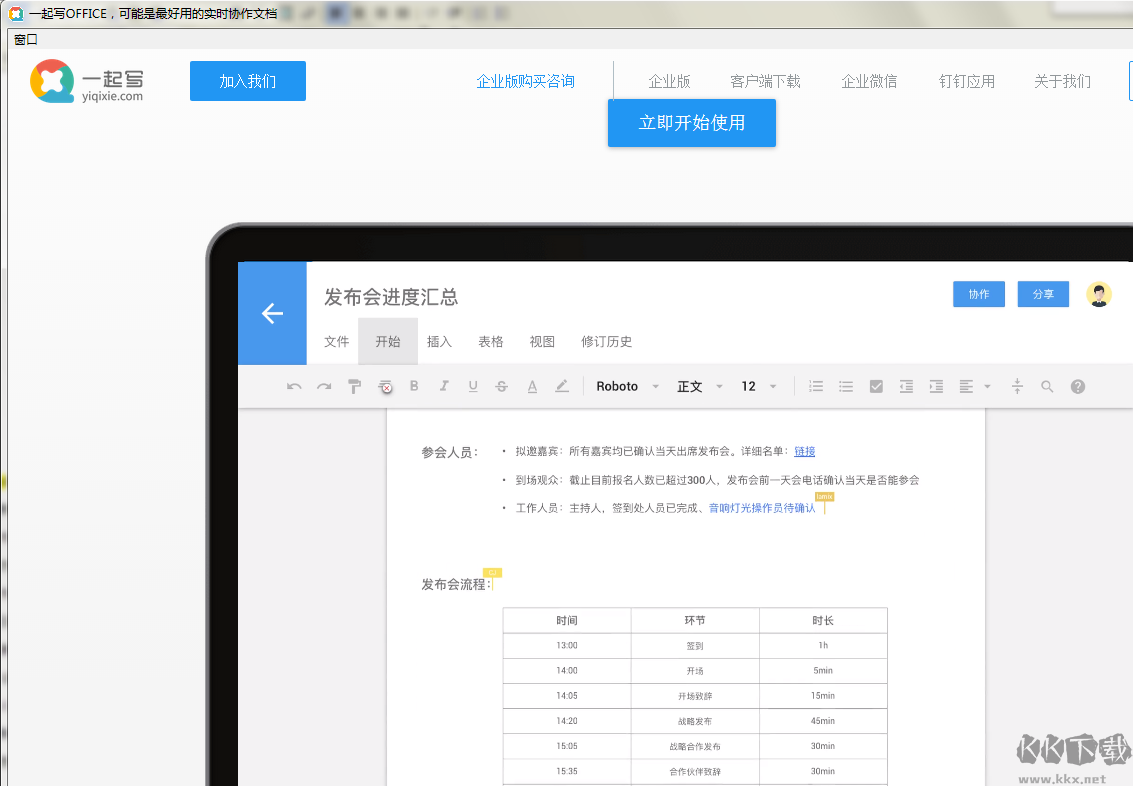Click the 战略发布 table cell
The image size is (1133, 786).
tap(694, 721)
